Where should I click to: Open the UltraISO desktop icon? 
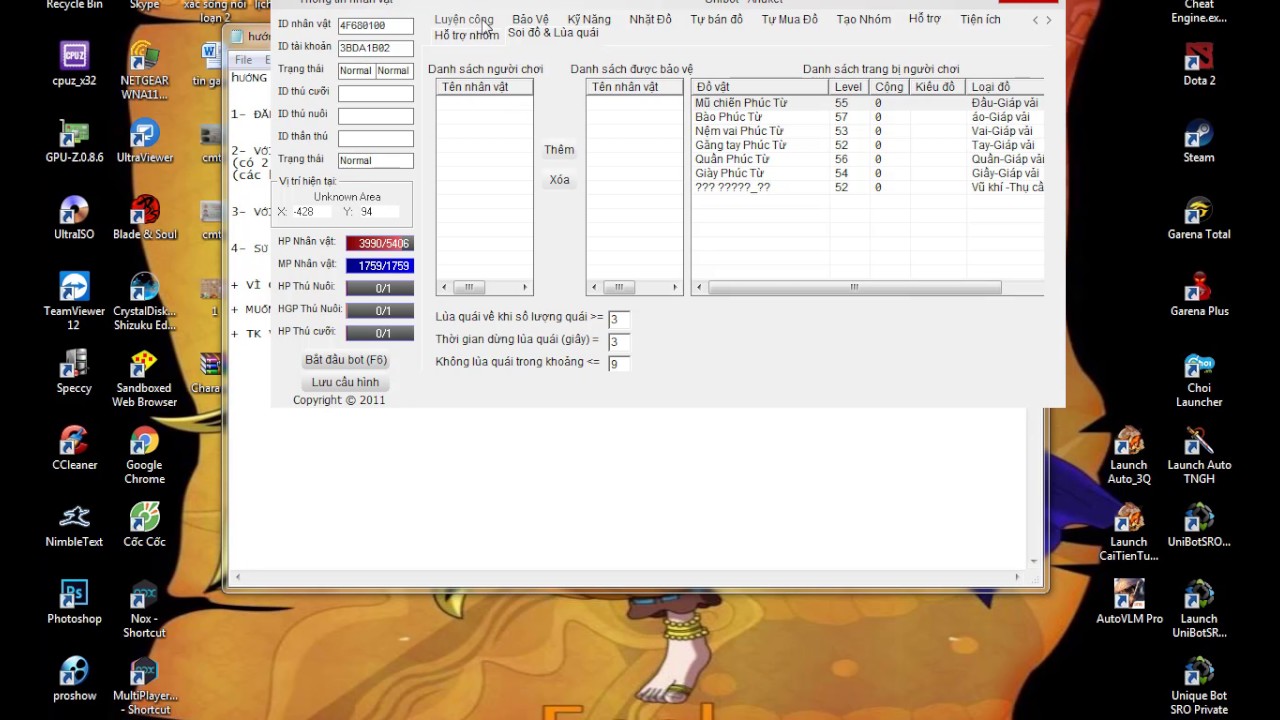click(74, 217)
